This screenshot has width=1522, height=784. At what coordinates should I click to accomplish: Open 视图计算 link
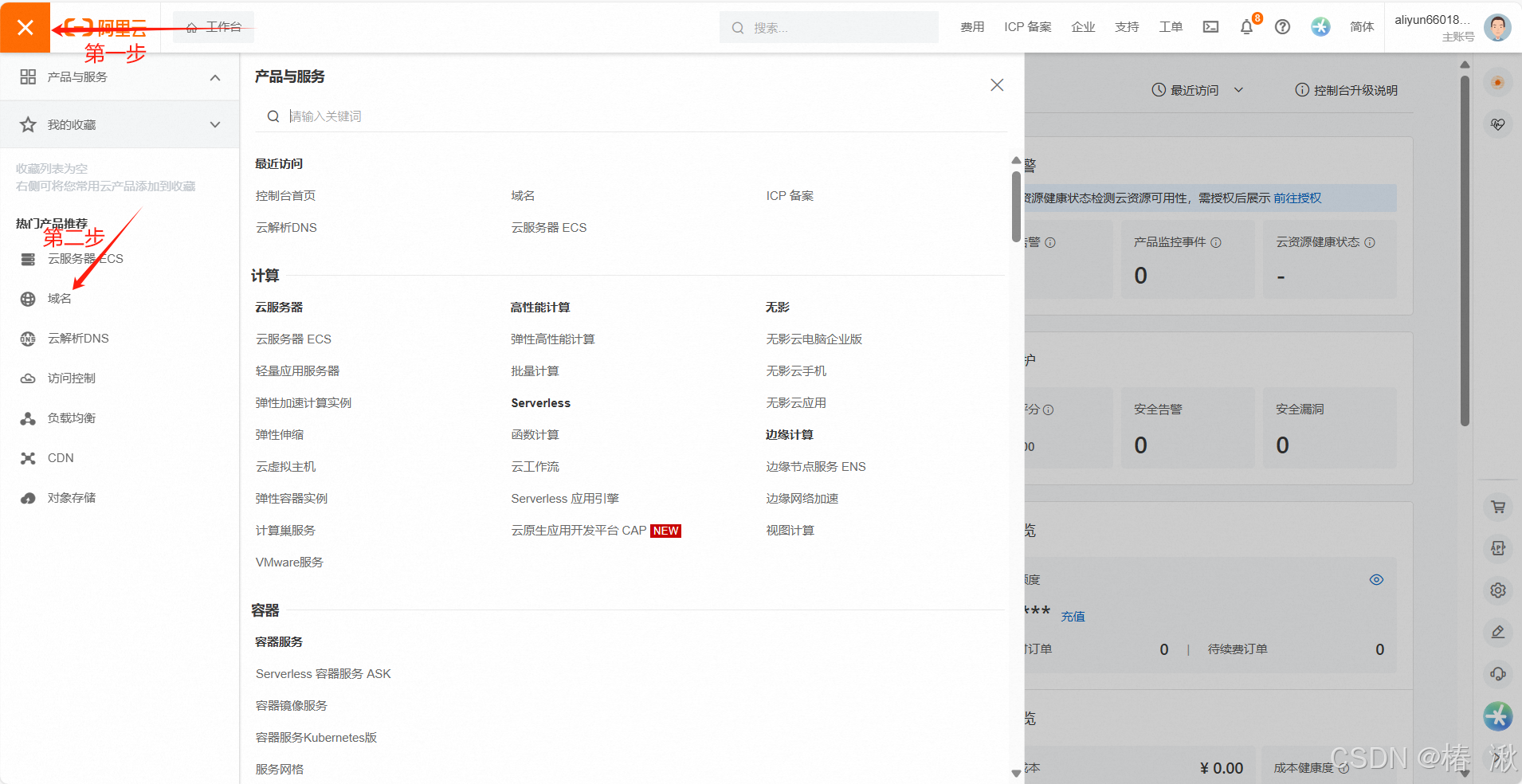click(790, 531)
